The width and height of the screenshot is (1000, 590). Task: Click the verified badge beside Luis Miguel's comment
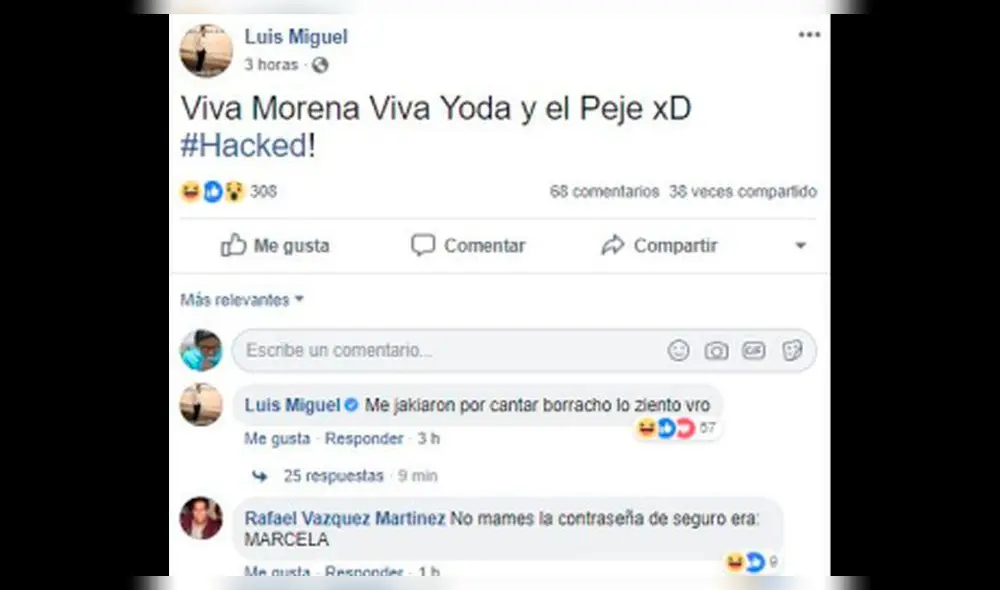[349, 405]
